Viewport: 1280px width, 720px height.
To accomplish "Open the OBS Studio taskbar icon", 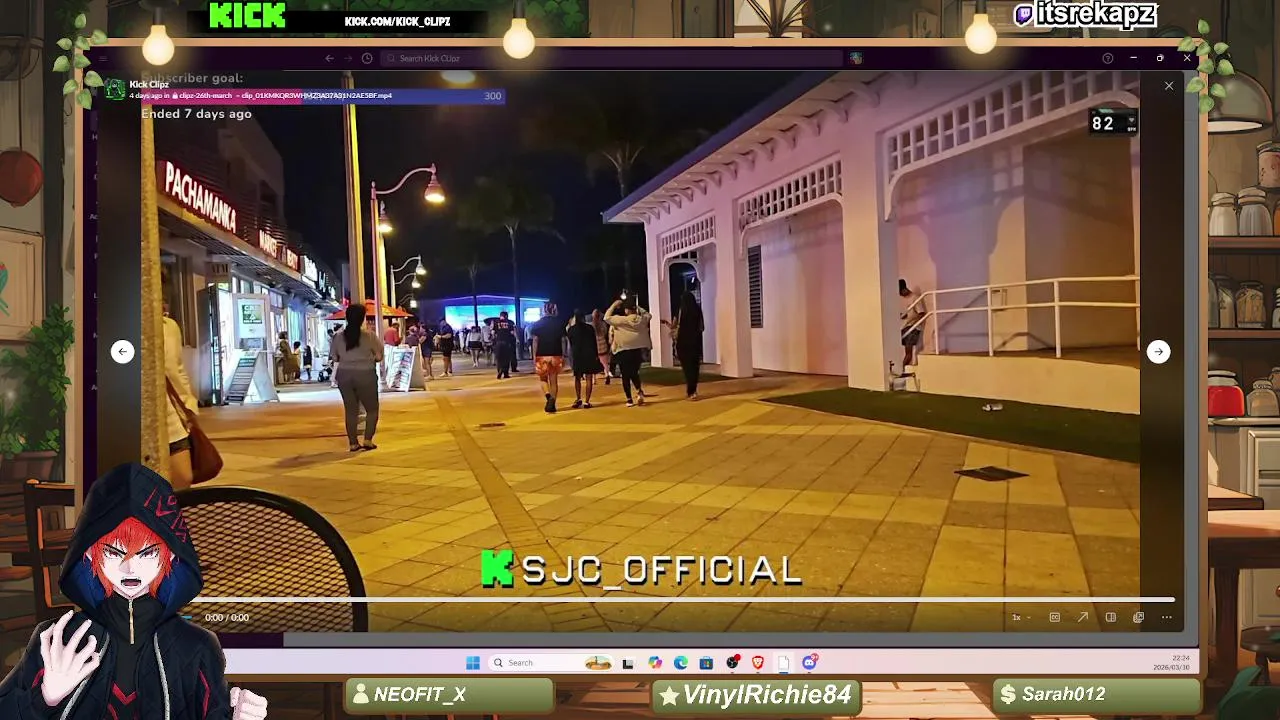I will tap(733, 662).
